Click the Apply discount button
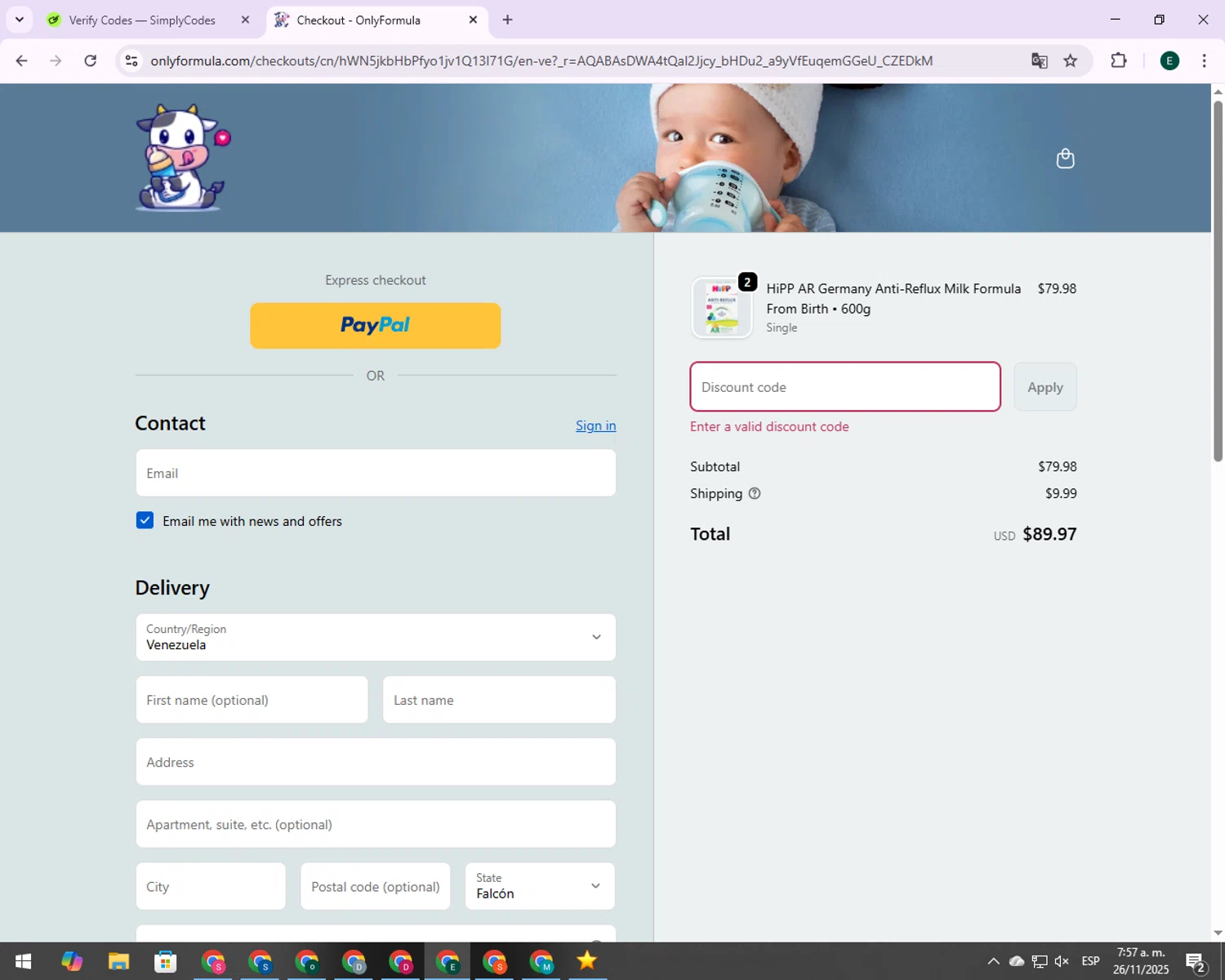The image size is (1225, 980). [x=1045, y=387]
